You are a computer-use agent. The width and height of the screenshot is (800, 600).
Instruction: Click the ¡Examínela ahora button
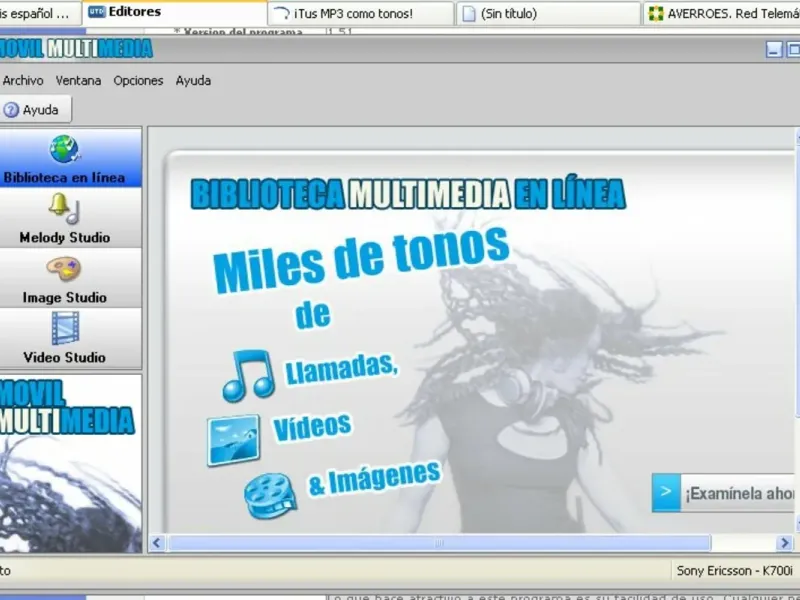(x=723, y=493)
